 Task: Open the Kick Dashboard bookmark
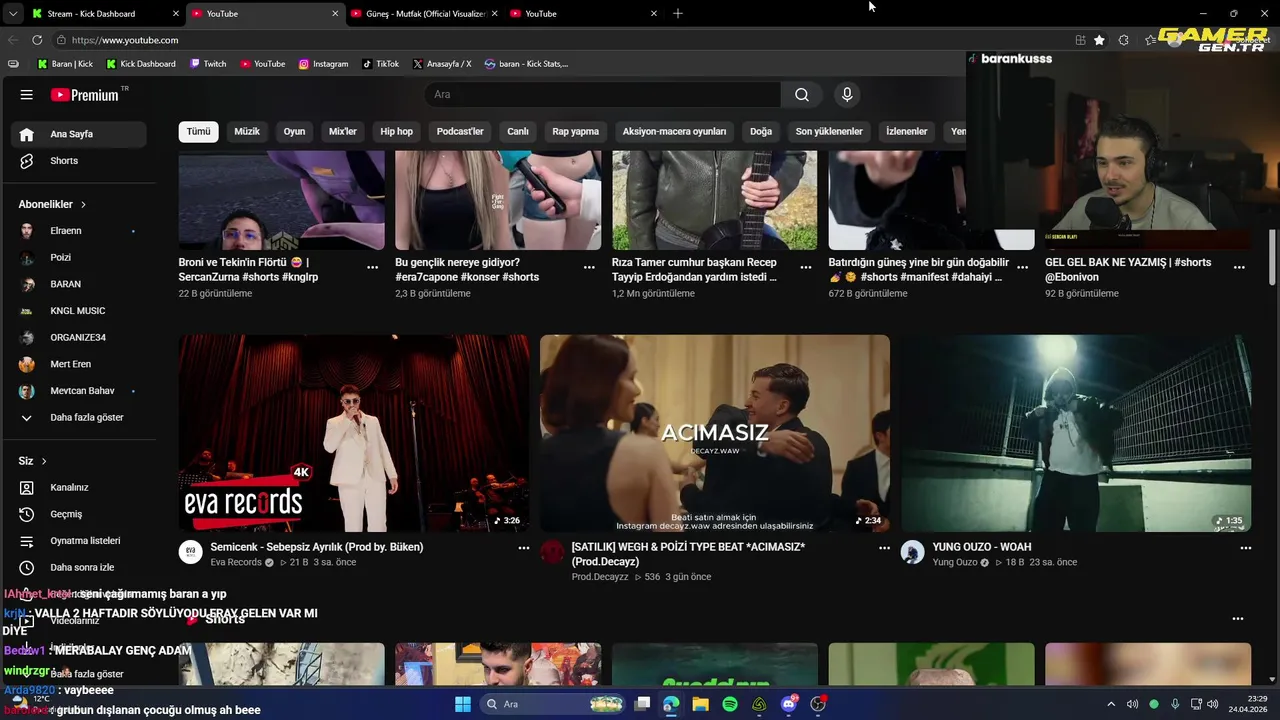coord(141,64)
